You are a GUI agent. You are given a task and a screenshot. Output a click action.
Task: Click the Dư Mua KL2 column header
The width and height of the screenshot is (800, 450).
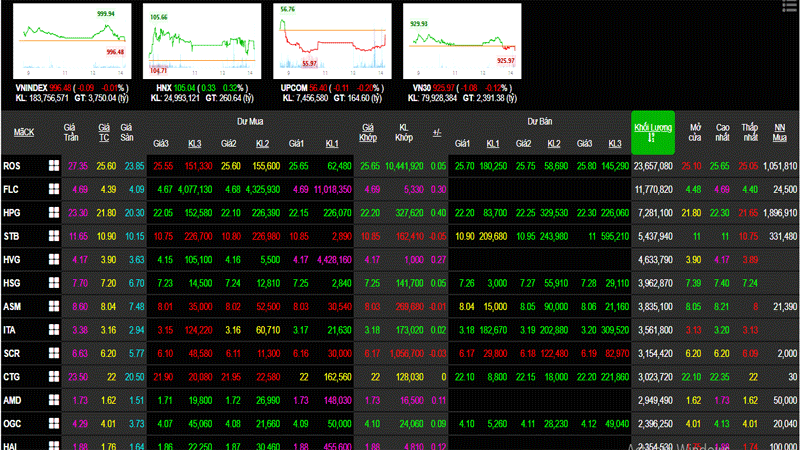(x=262, y=144)
